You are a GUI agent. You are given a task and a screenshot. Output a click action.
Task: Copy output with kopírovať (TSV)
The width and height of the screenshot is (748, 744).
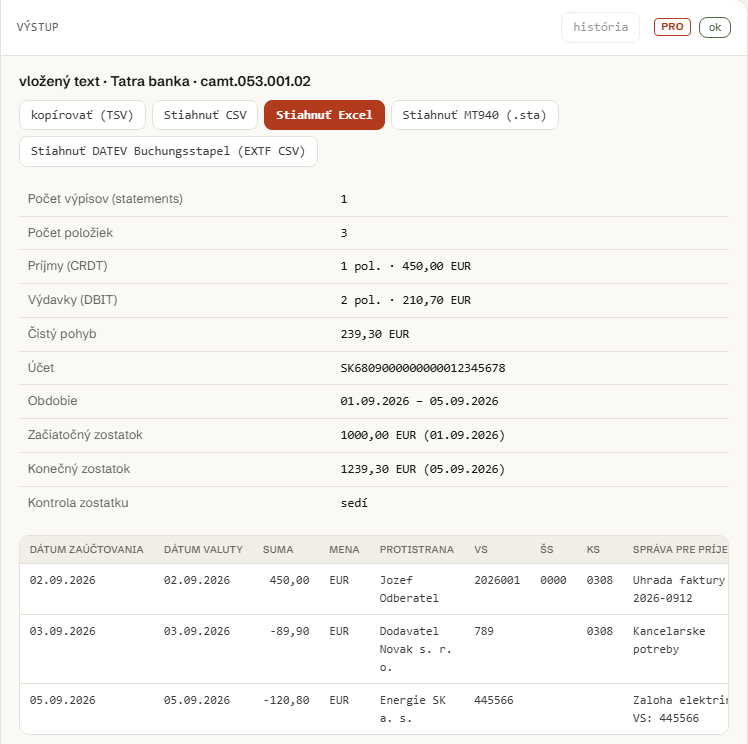[82, 115]
